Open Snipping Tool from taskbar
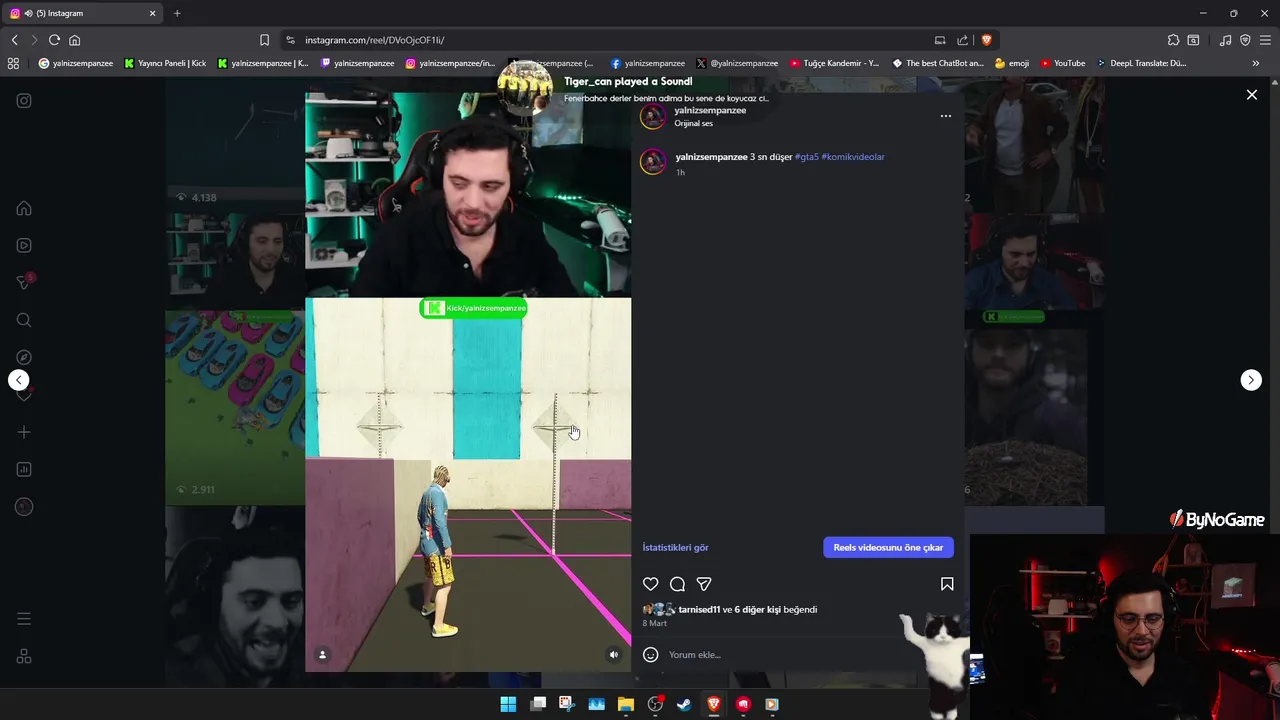 click(x=566, y=704)
